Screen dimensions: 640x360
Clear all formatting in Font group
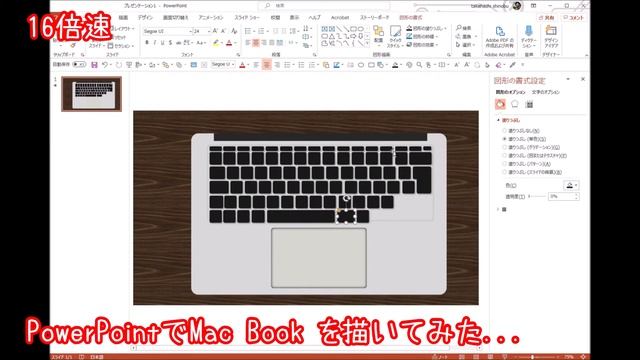pyautogui.click(x=234, y=31)
